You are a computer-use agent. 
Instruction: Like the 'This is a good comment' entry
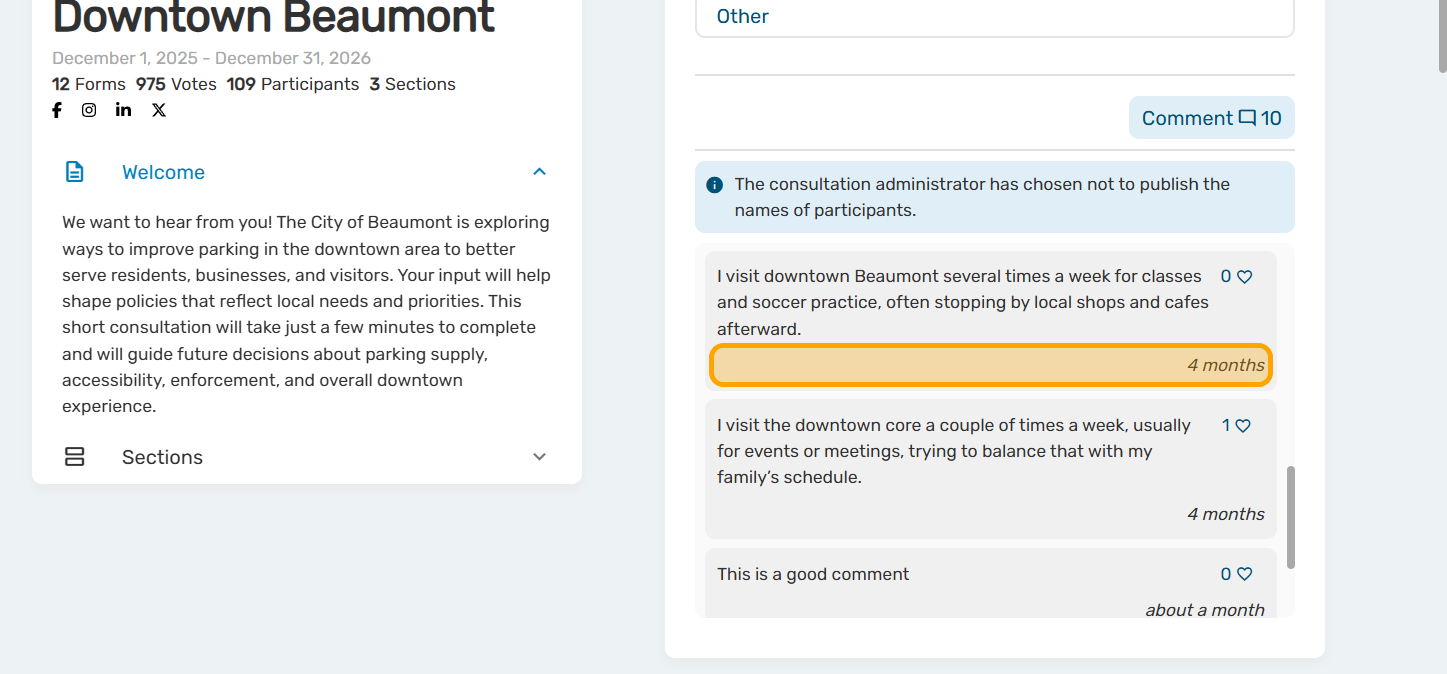[1244, 574]
